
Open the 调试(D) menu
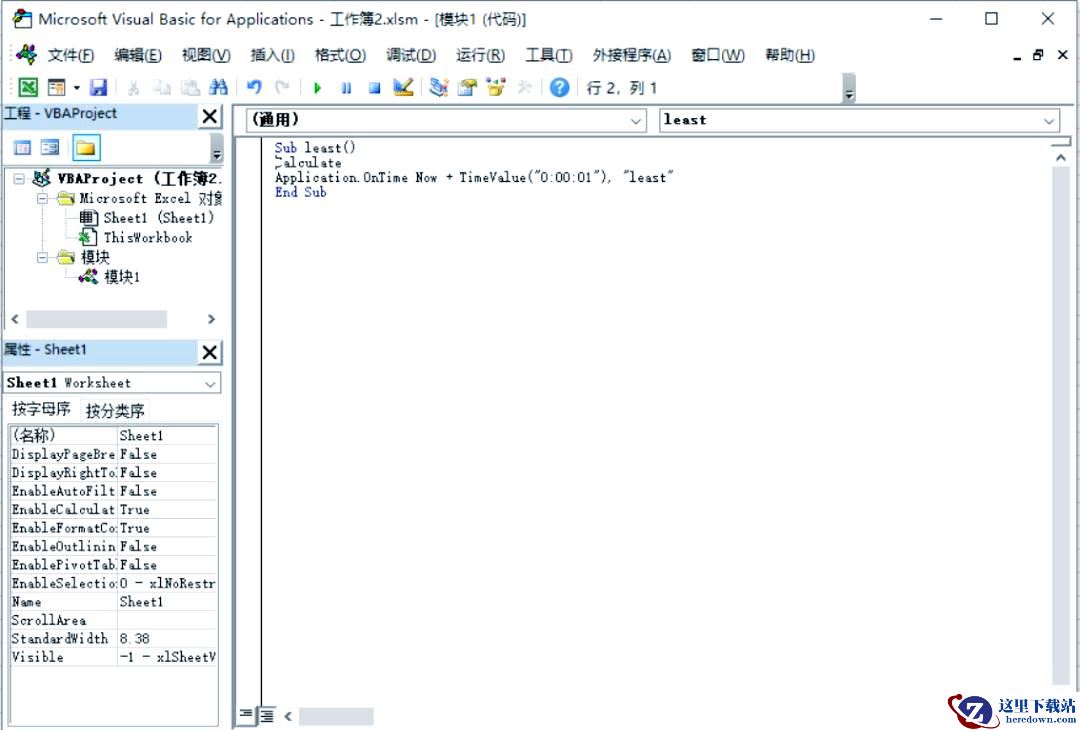click(411, 56)
